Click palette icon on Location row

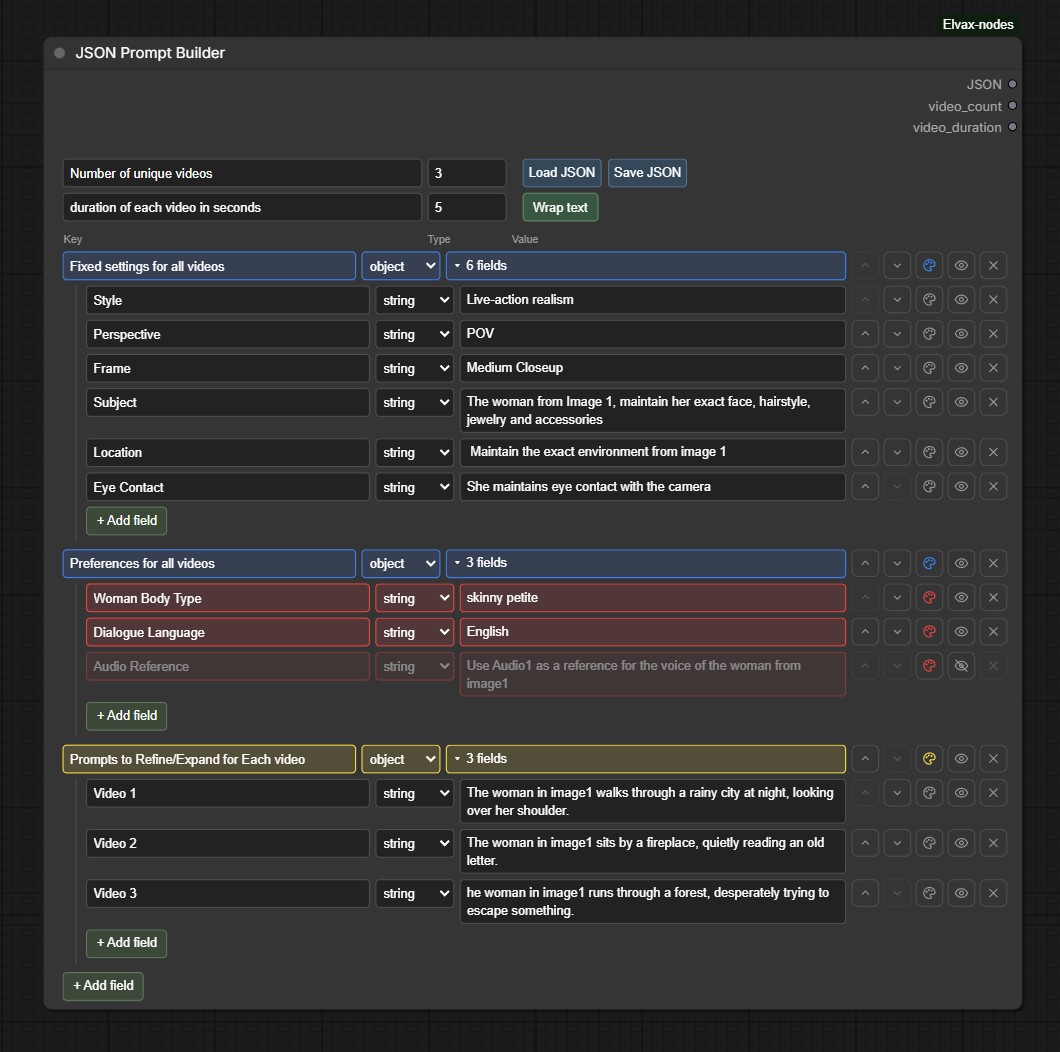929,452
